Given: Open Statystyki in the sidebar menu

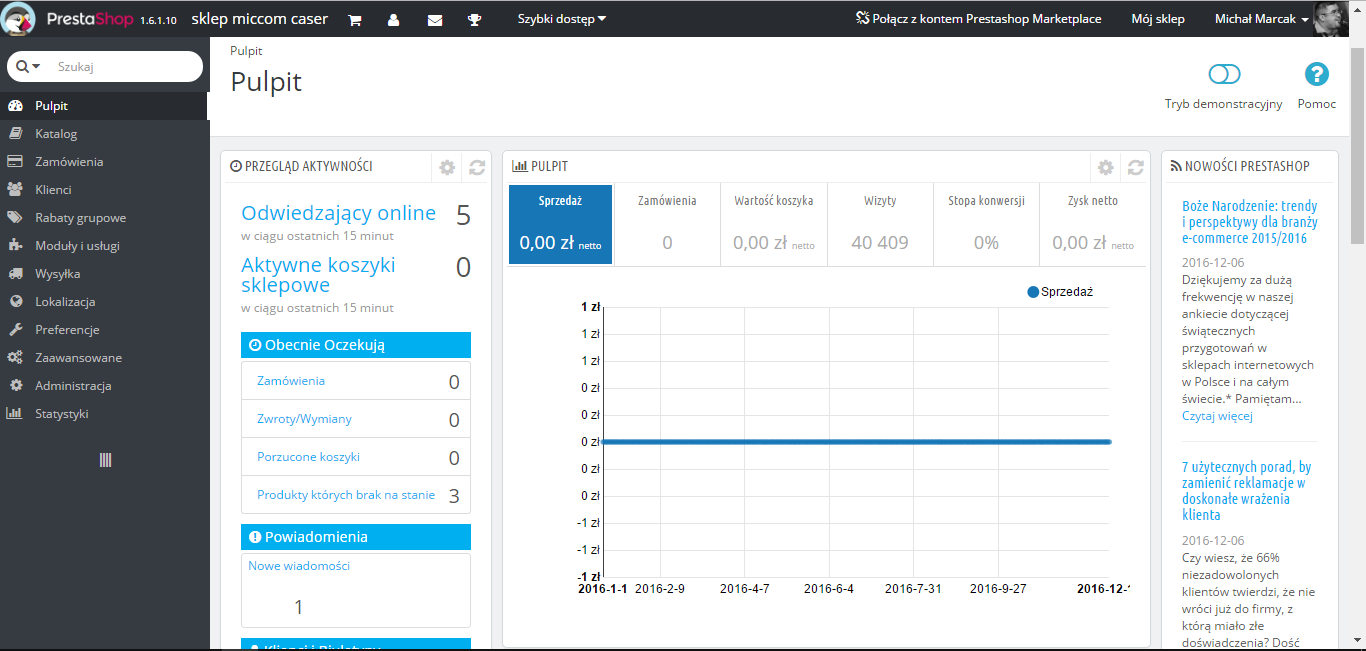Looking at the screenshot, I should click(62, 414).
